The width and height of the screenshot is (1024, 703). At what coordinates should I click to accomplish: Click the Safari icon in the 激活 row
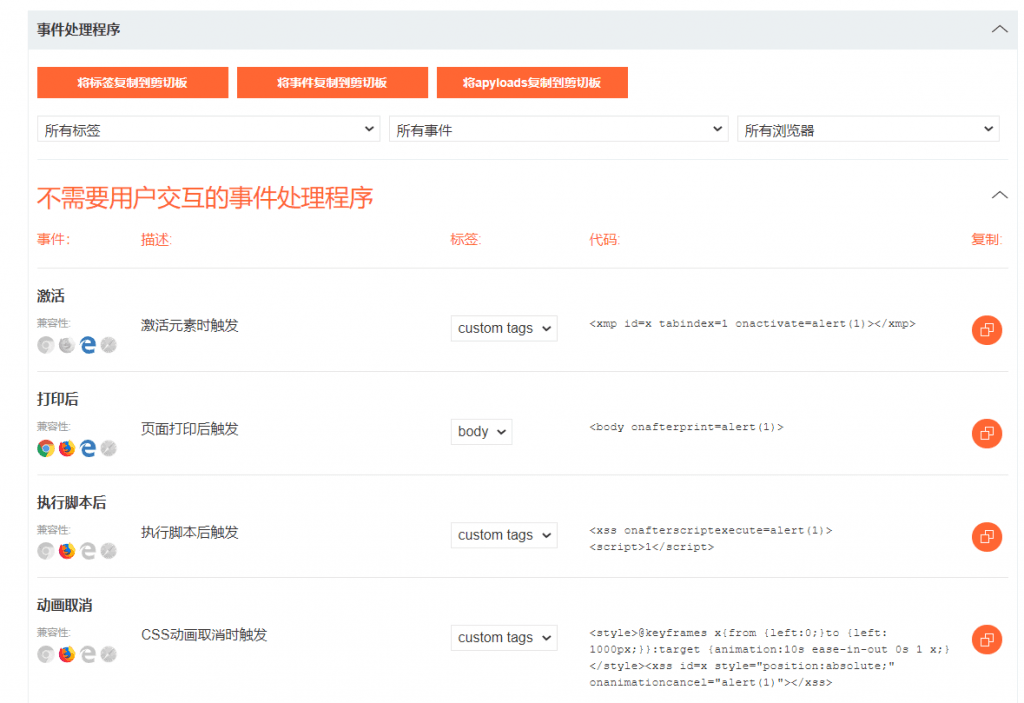pyautogui.click(x=108, y=345)
